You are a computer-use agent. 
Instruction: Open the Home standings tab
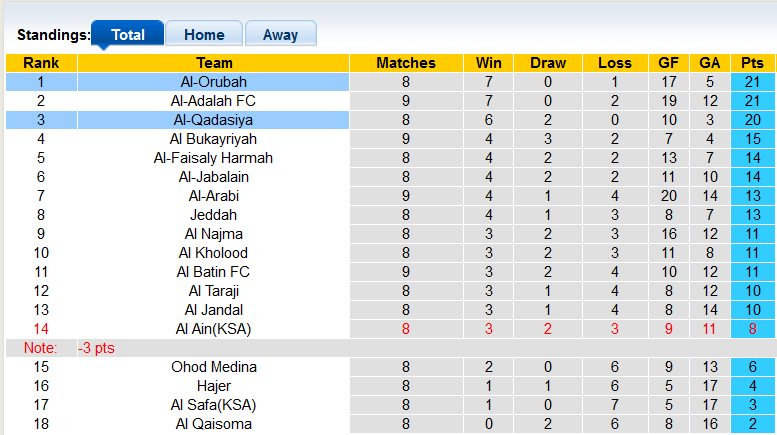pyautogui.click(x=204, y=34)
